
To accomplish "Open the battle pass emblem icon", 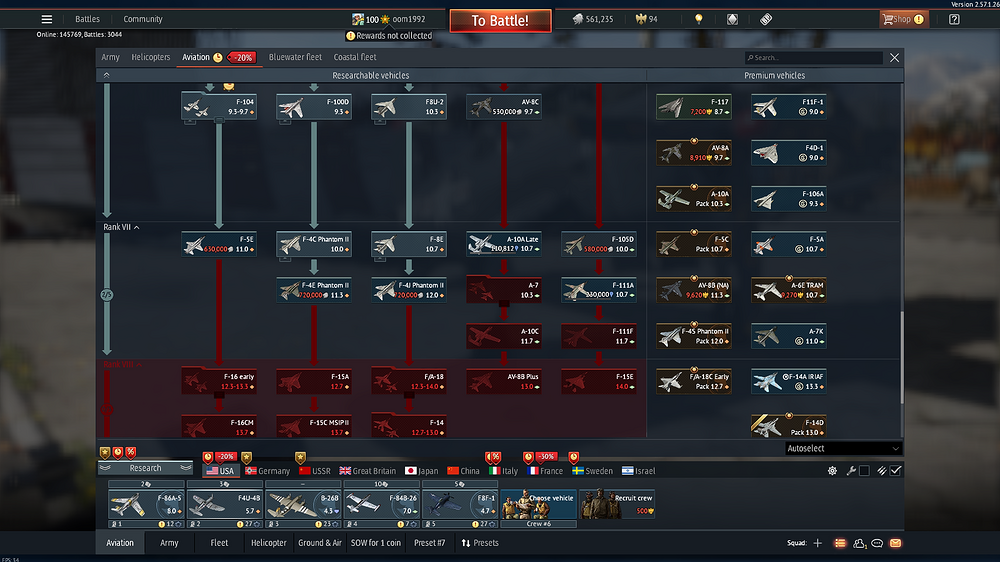I will 732,19.
